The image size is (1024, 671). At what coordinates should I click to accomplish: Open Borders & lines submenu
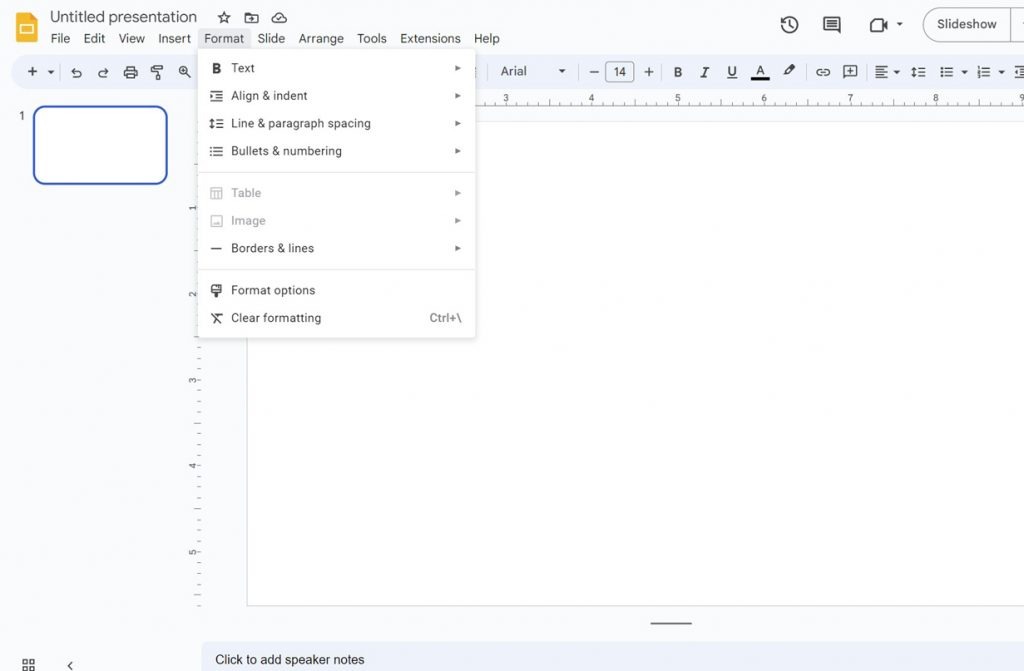[336, 248]
